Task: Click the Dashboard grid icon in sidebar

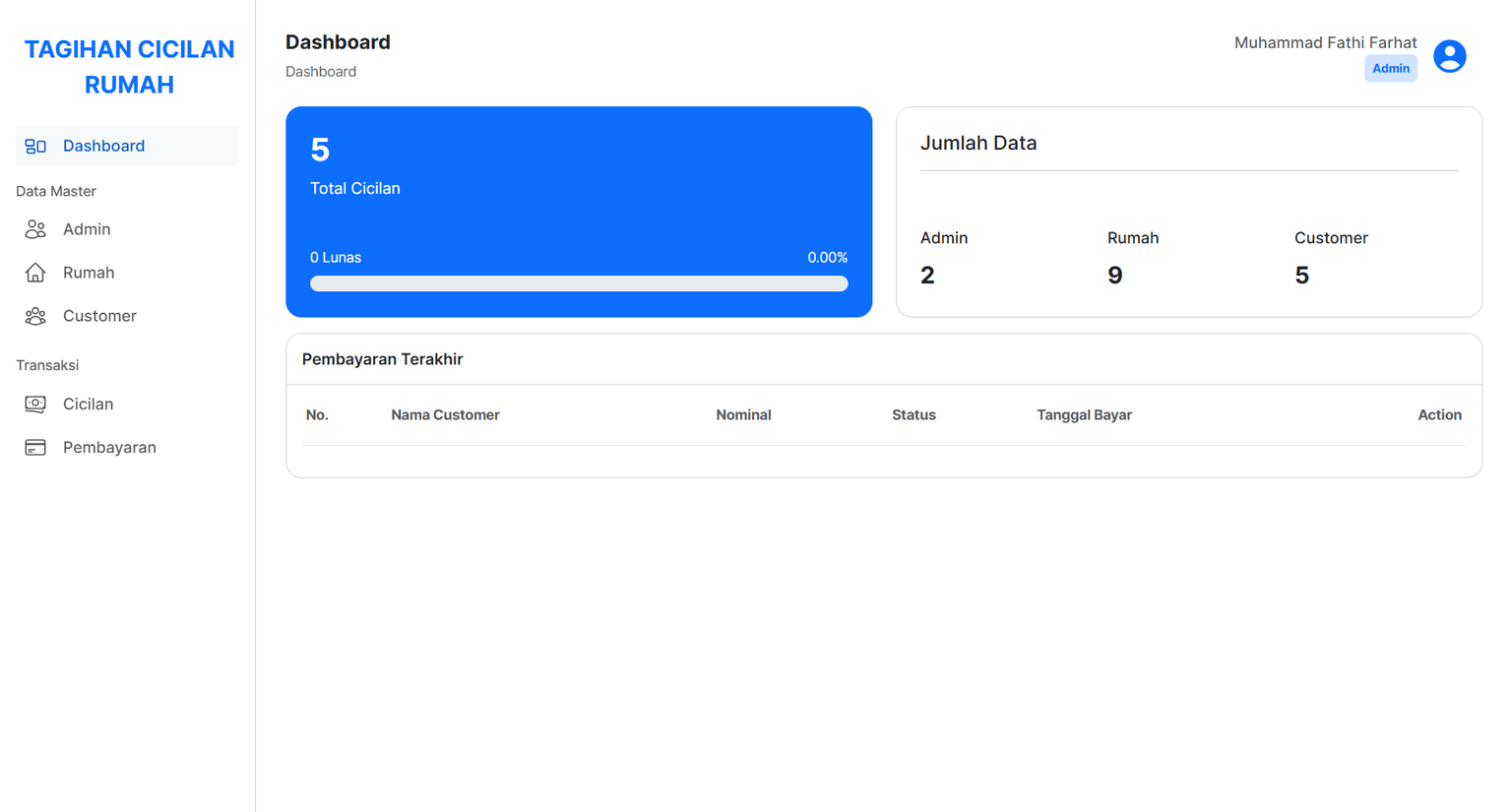Action: pyautogui.click(x=35, y=146)
